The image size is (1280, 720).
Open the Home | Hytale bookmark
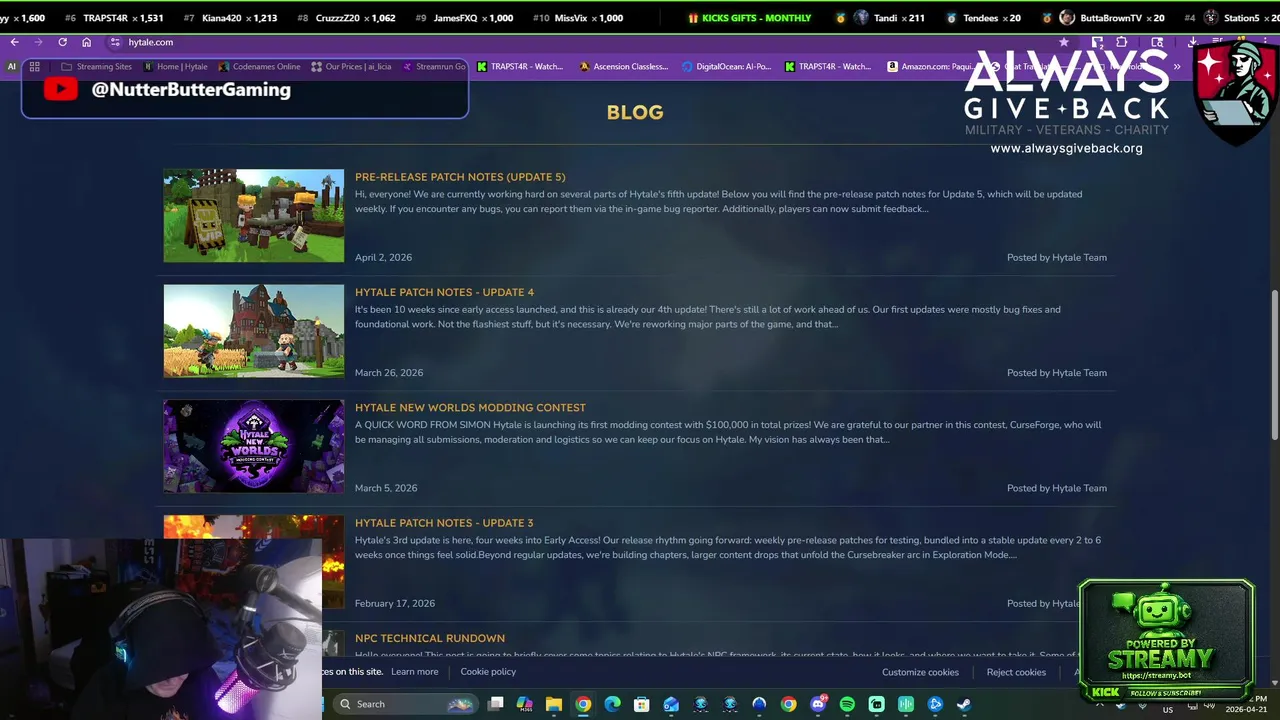(176, 66)
